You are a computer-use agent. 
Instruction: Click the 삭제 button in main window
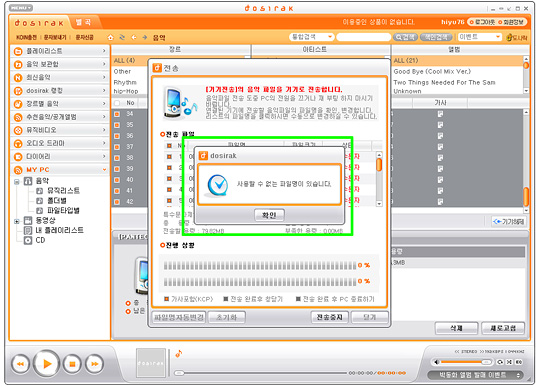tap(457, 328)
